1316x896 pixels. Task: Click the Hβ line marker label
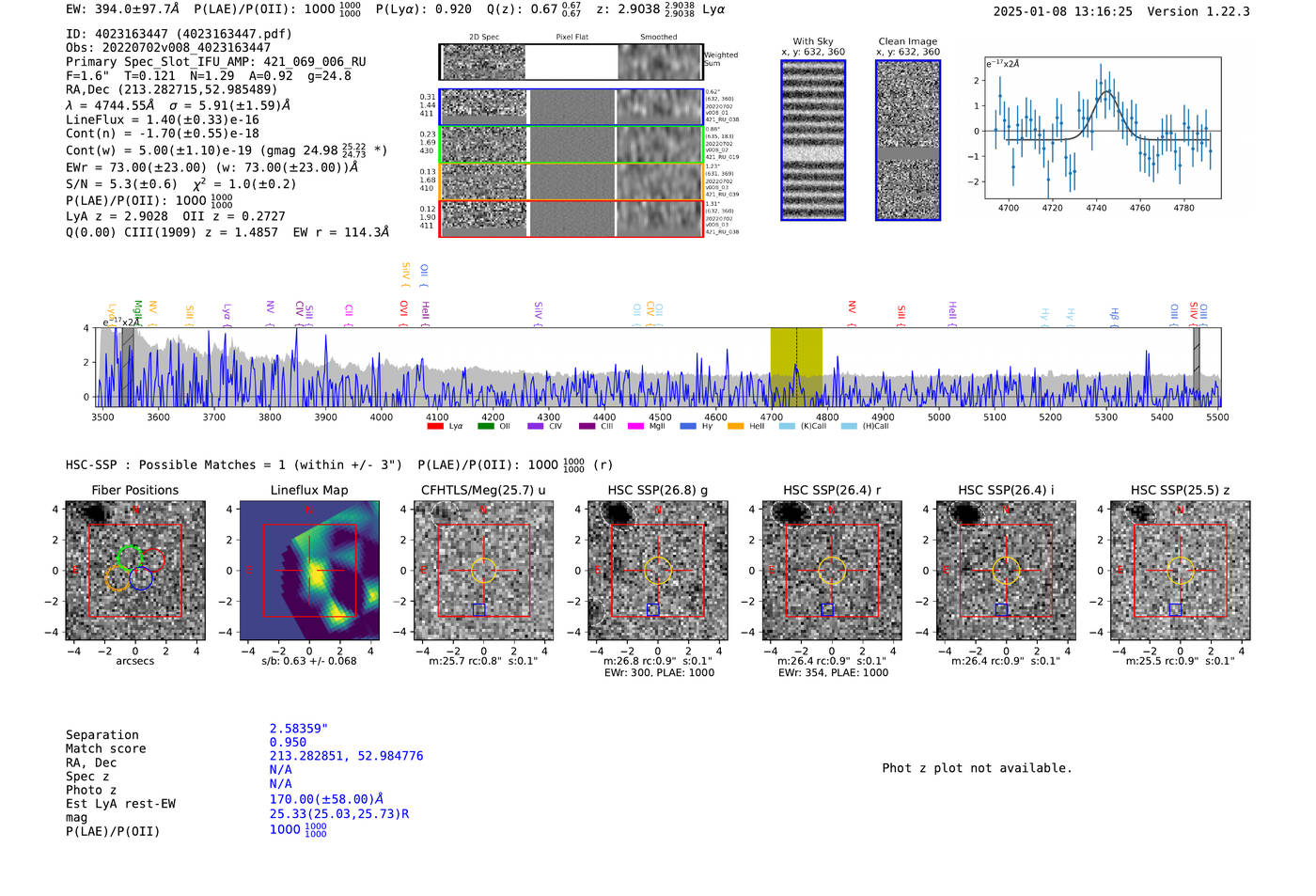point(1114,314)
